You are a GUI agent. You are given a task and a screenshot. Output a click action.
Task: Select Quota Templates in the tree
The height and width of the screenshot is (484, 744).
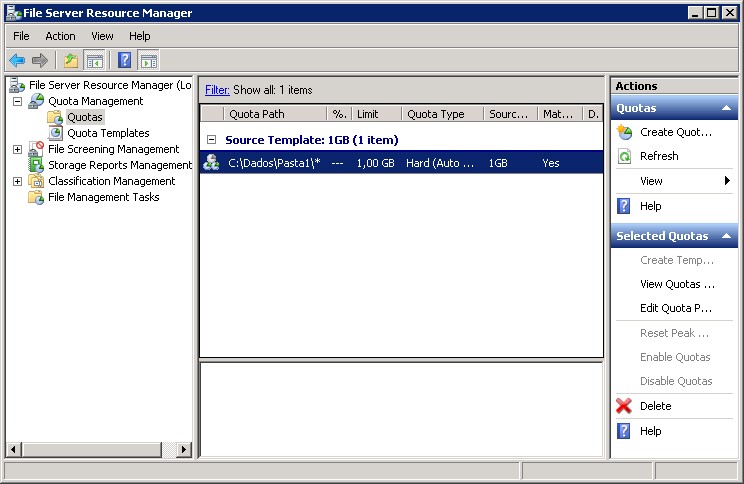[x=108, y=133]
